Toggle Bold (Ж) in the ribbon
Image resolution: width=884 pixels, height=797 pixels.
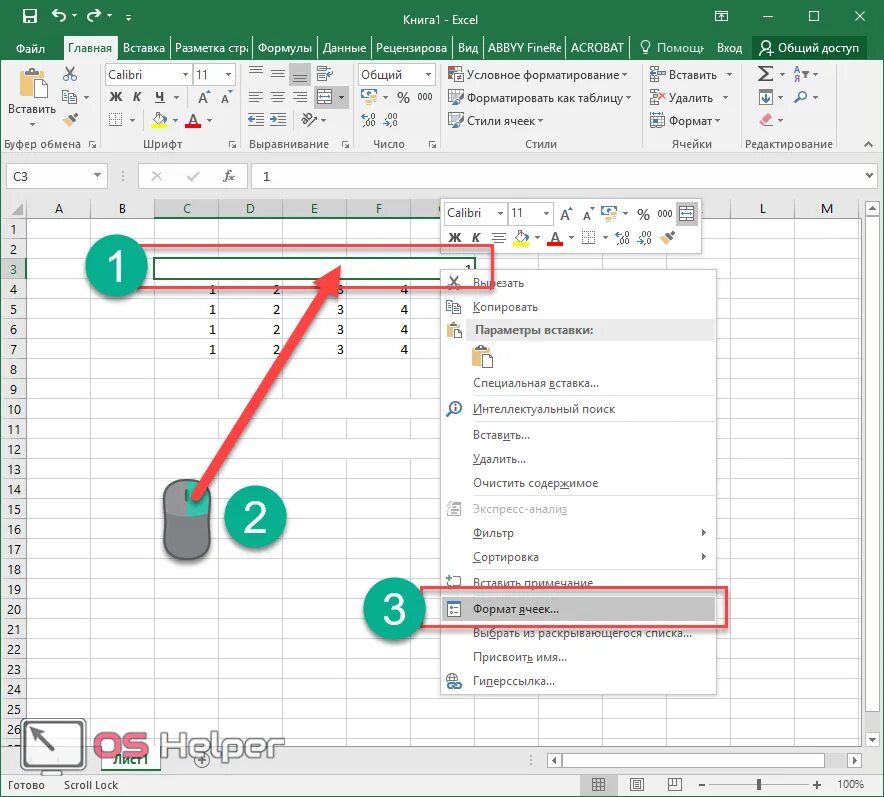(116, 97)
